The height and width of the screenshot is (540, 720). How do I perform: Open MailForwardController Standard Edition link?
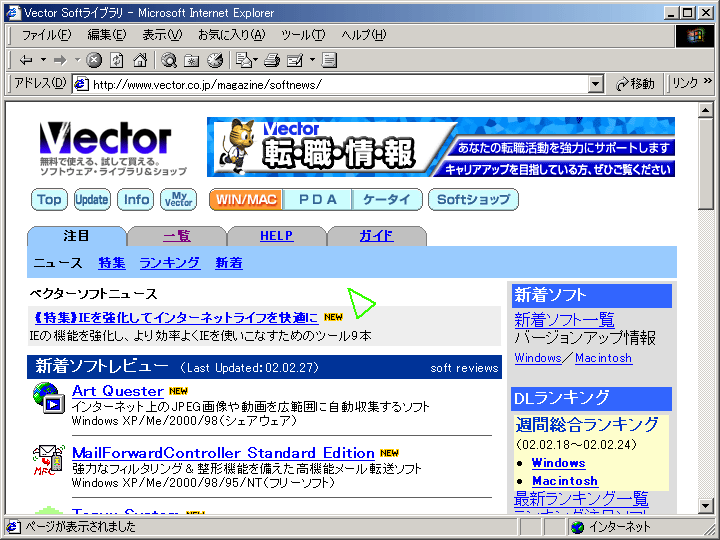[x=223, y=453]
